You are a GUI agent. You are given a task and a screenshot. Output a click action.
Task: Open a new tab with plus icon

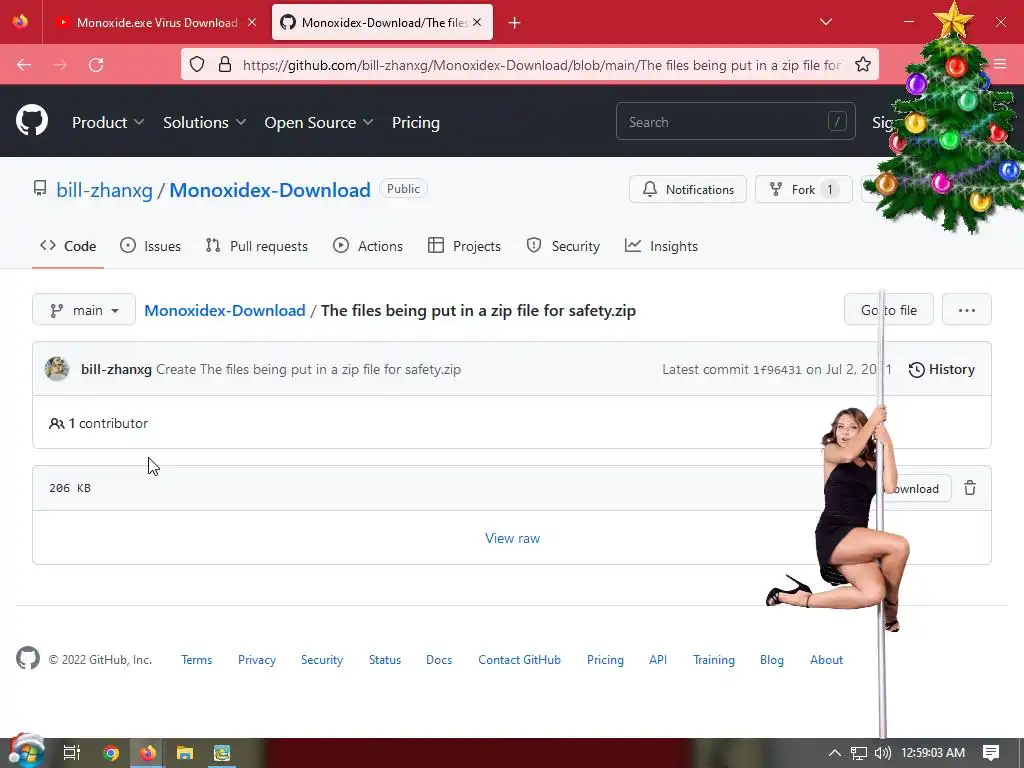point(515,23)
